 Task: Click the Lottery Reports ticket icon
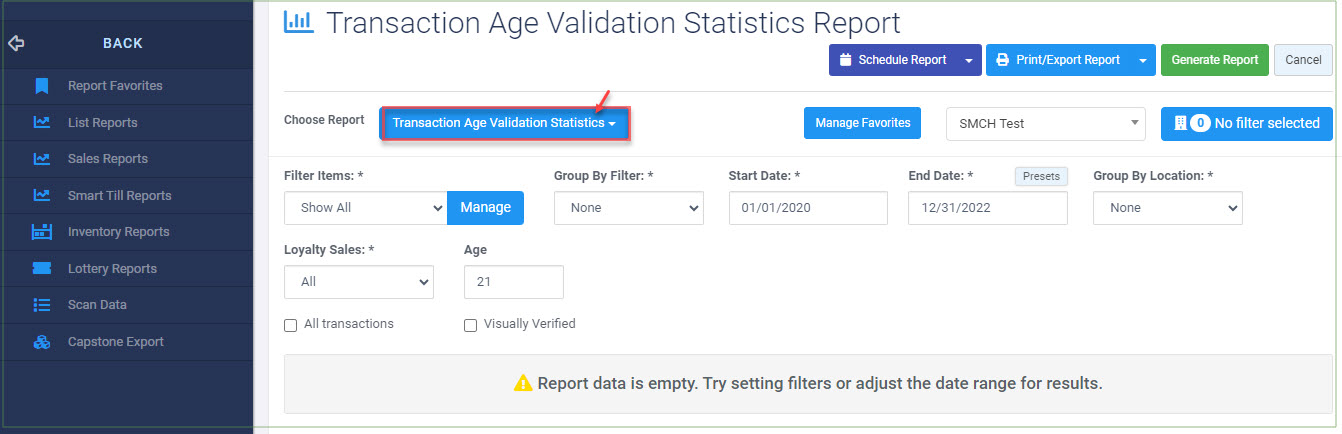[x=42, y=268]
